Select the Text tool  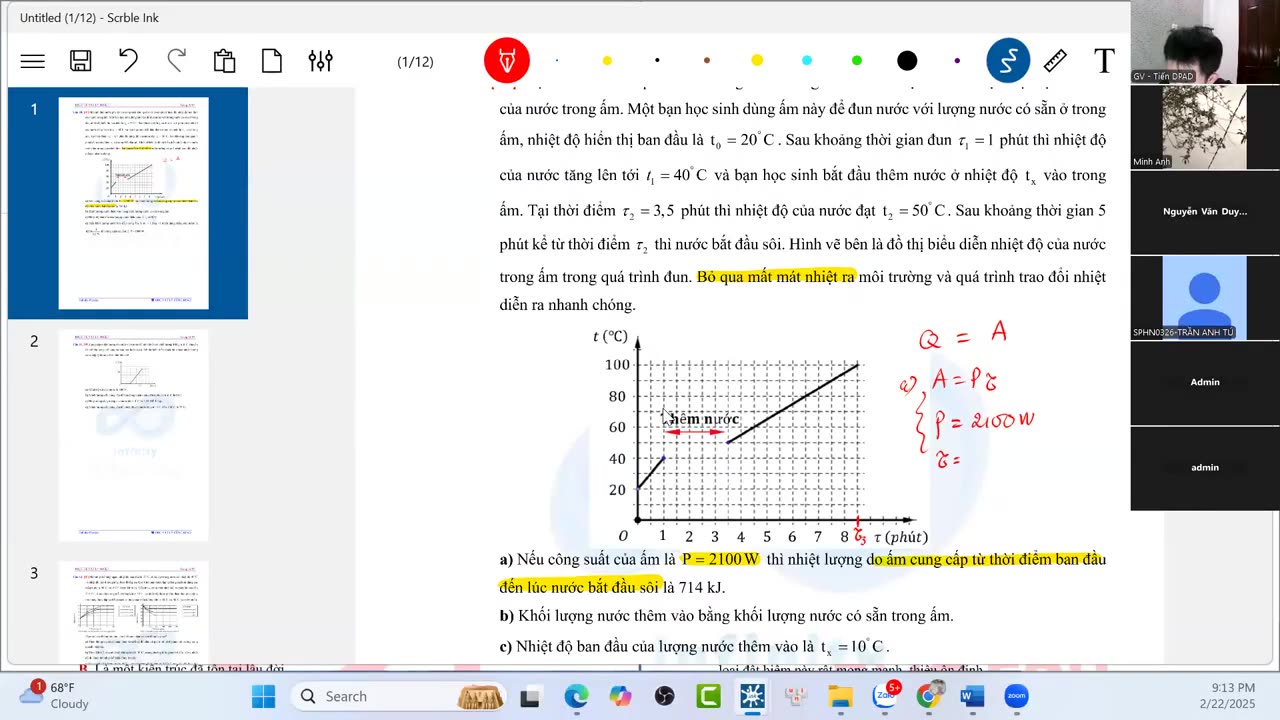click(x=1104, y=62)
